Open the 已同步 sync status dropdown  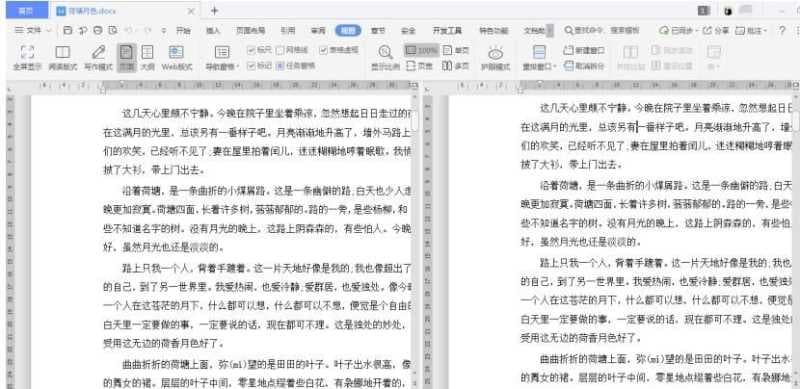coord(678,30)
